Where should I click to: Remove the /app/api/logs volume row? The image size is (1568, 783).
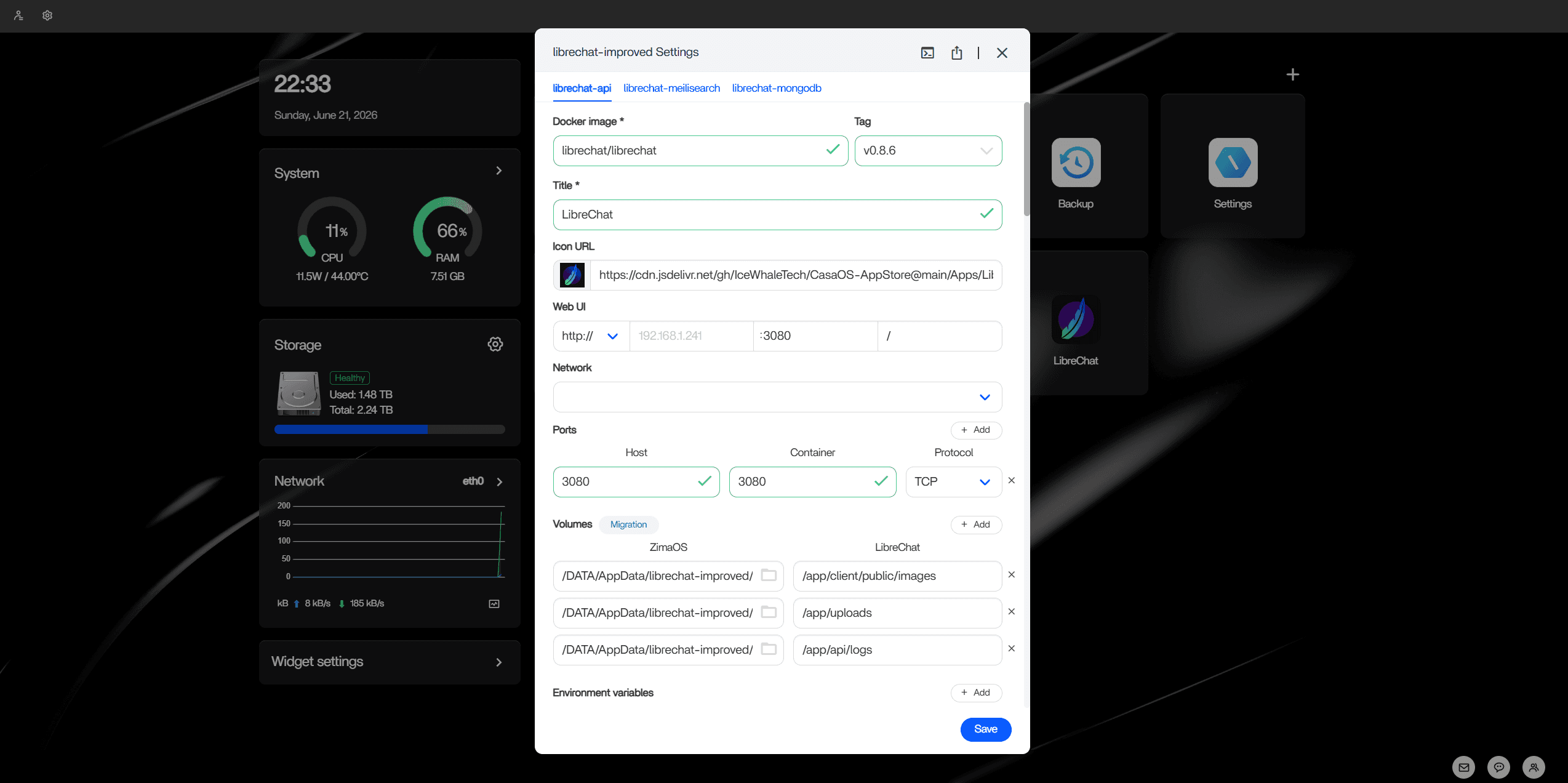click(x=1012, y=648)
